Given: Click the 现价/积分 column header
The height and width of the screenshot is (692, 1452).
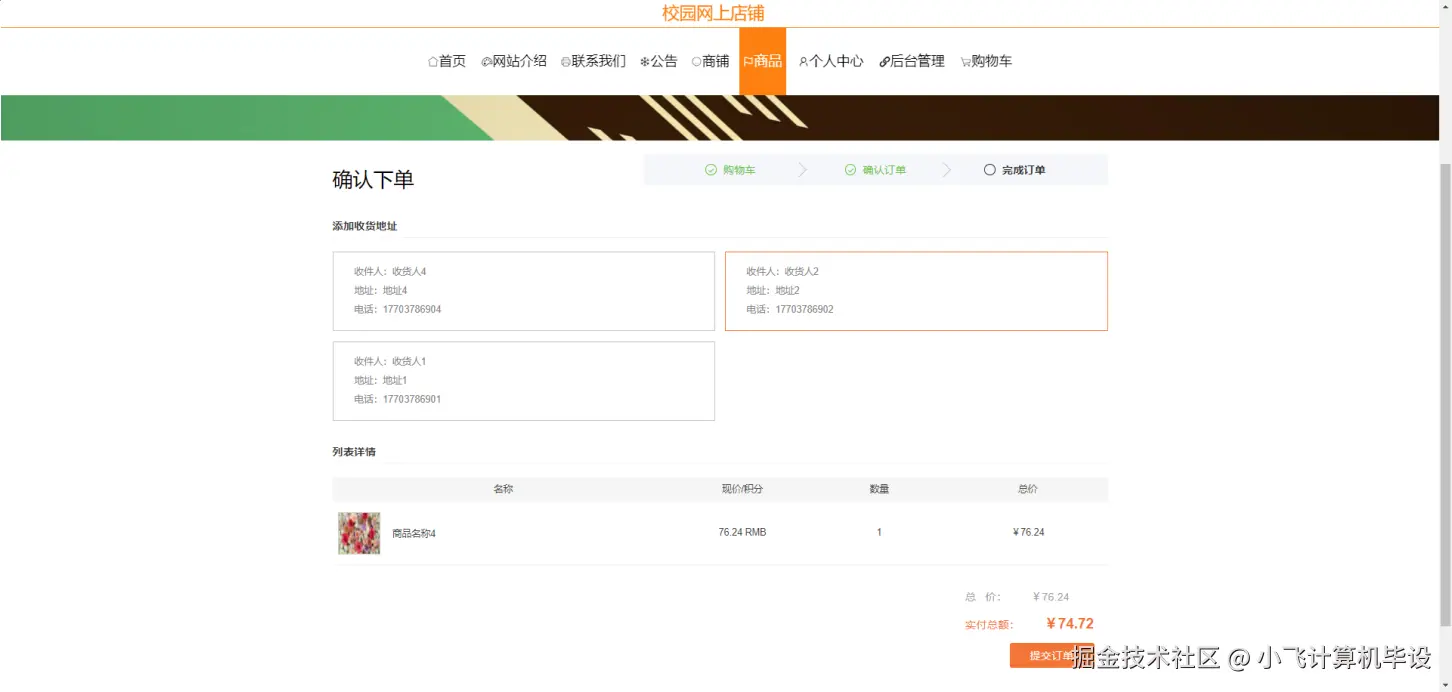Looking at the screenshot, I should click(742, 489).
